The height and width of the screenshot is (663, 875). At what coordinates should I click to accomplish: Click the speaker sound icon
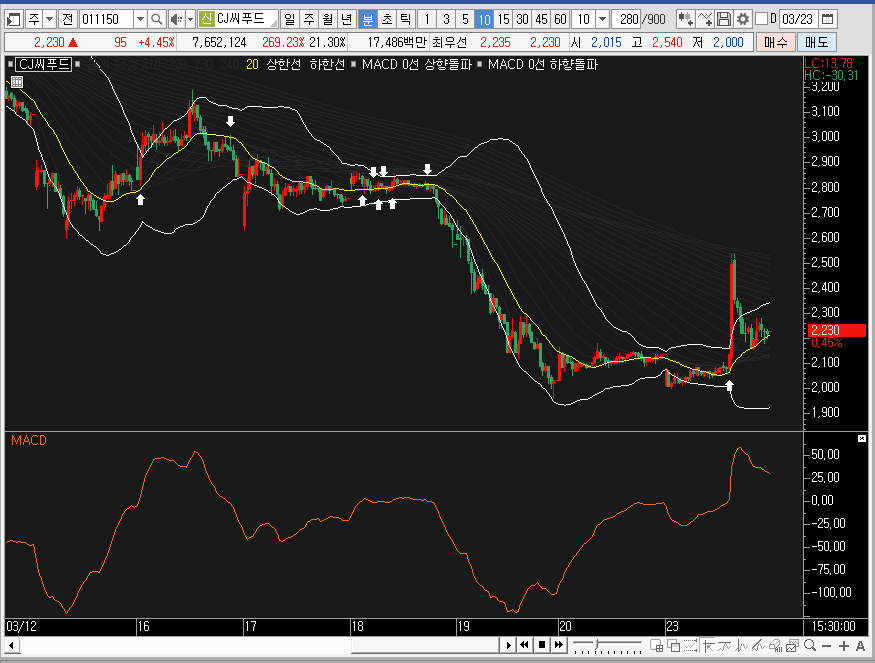point(176,20)
